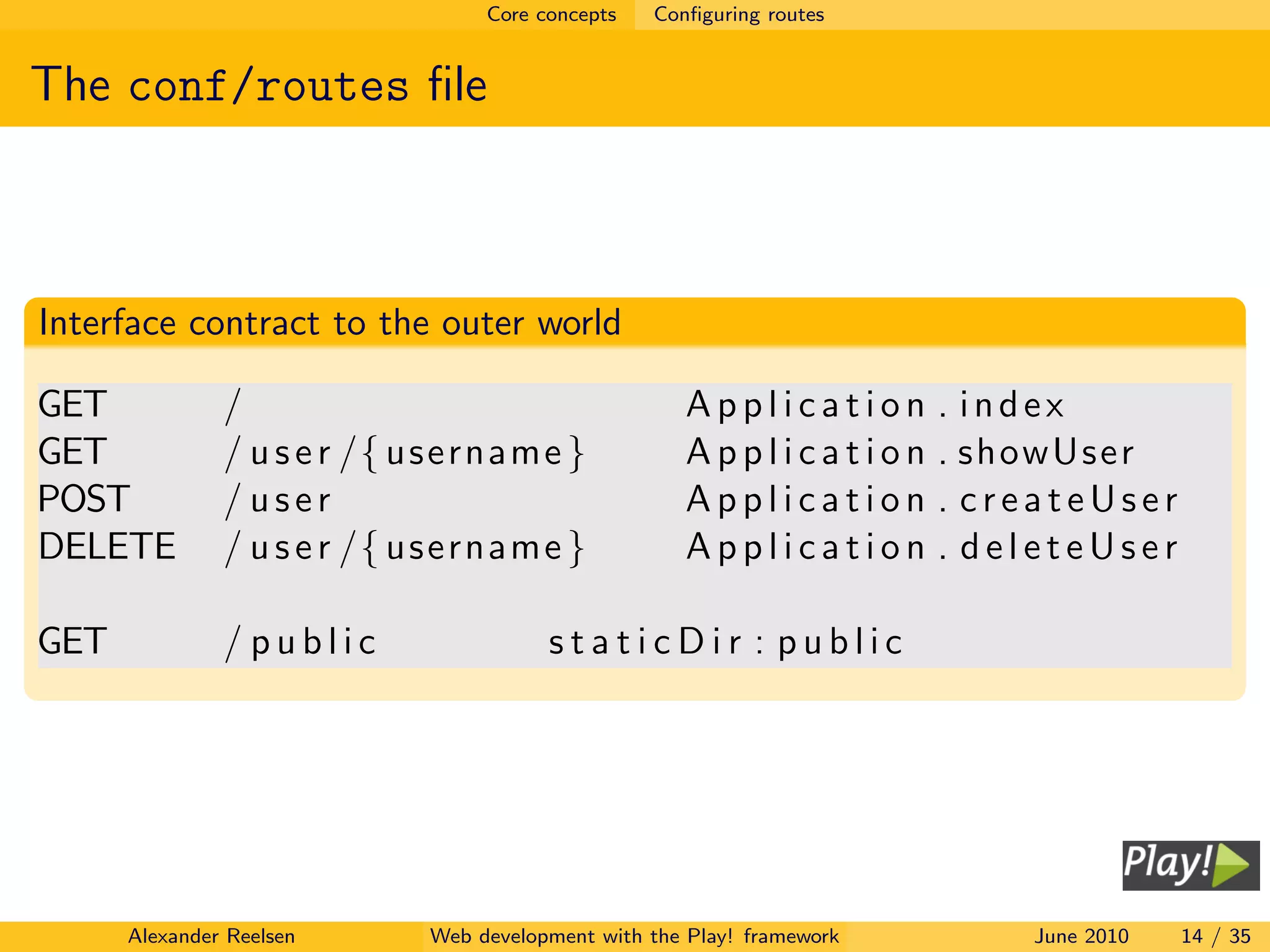Click the POST HTTP method keyword
1270x952 pixels.
tap(84, 499)
